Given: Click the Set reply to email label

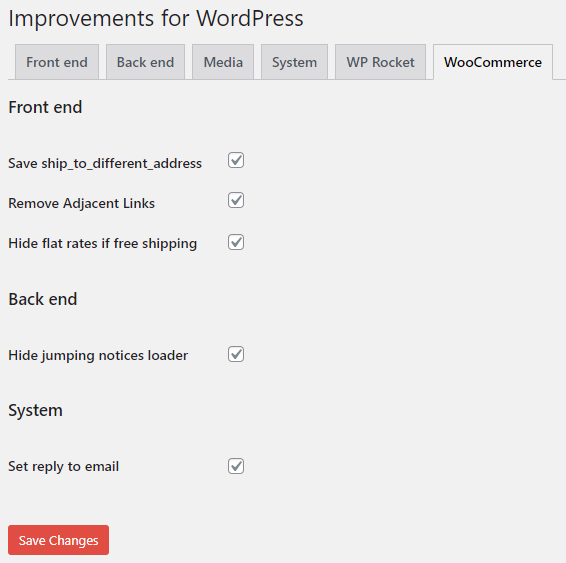Looking at the screenshot, I should click(x=64, y=467).
